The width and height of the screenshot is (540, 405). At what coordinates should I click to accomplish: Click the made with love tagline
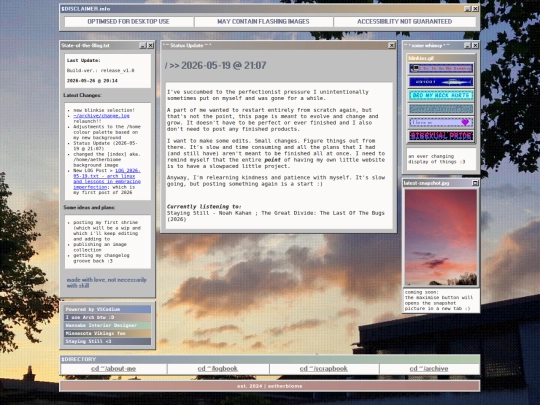tap(106, 283)
